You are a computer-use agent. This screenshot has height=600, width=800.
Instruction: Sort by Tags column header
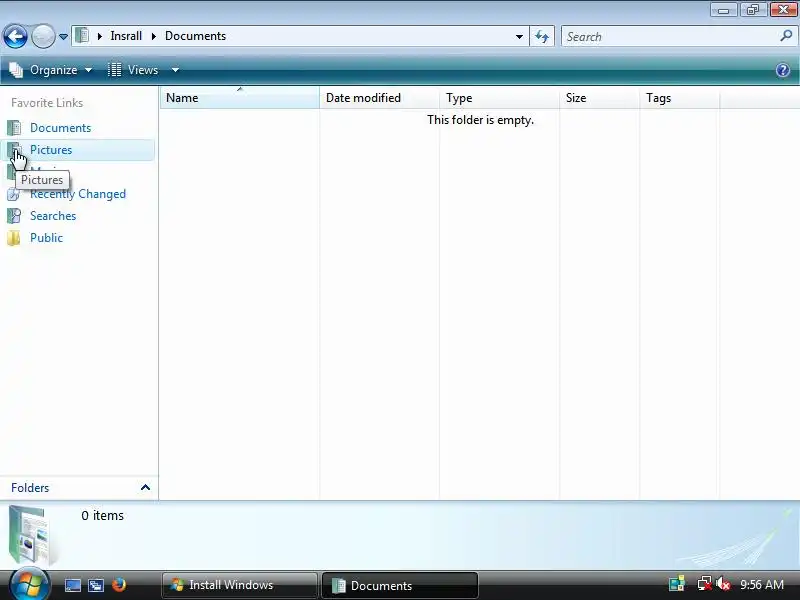(680, 97)
